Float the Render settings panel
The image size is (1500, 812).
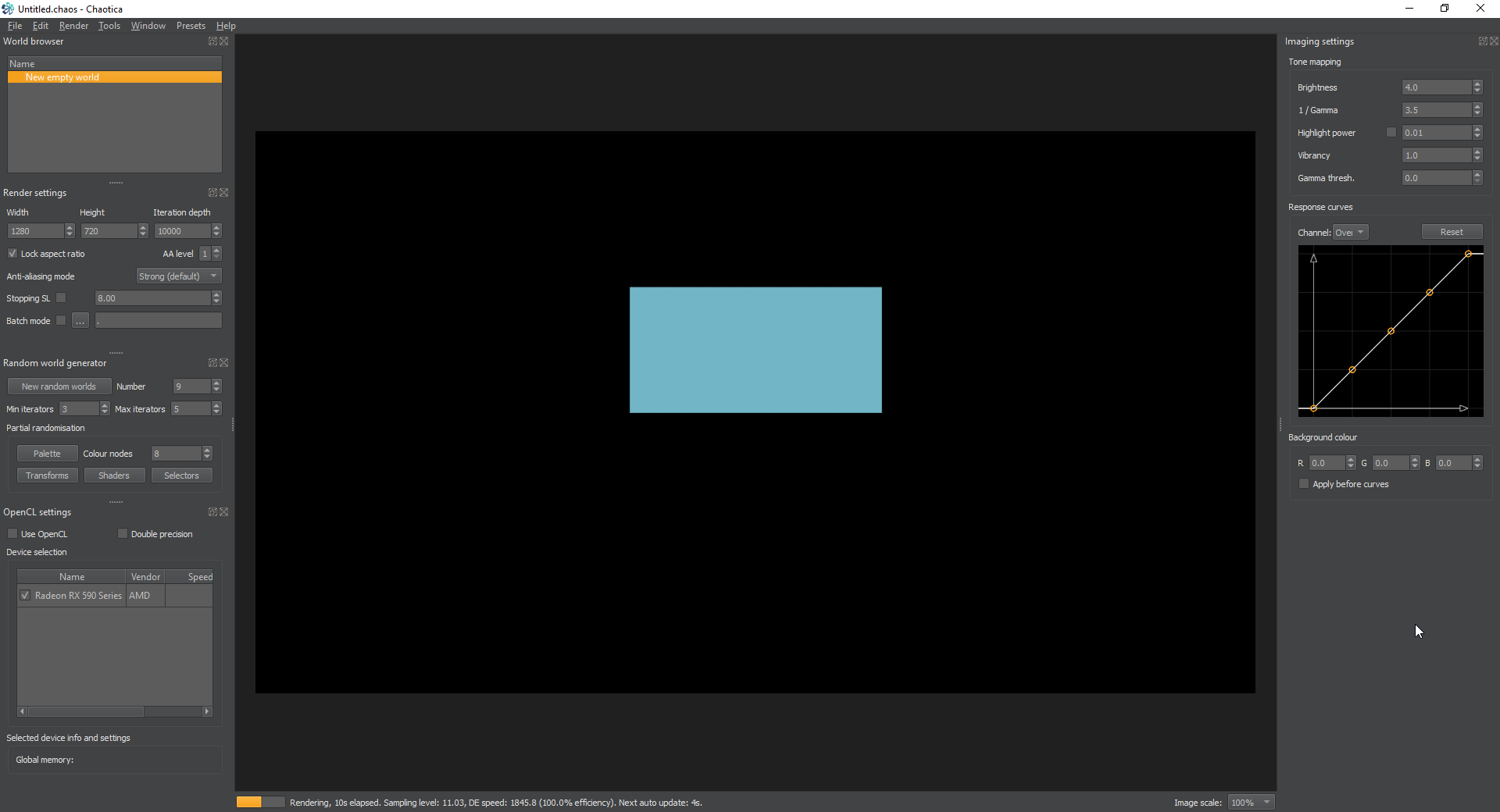coord(212,193)
